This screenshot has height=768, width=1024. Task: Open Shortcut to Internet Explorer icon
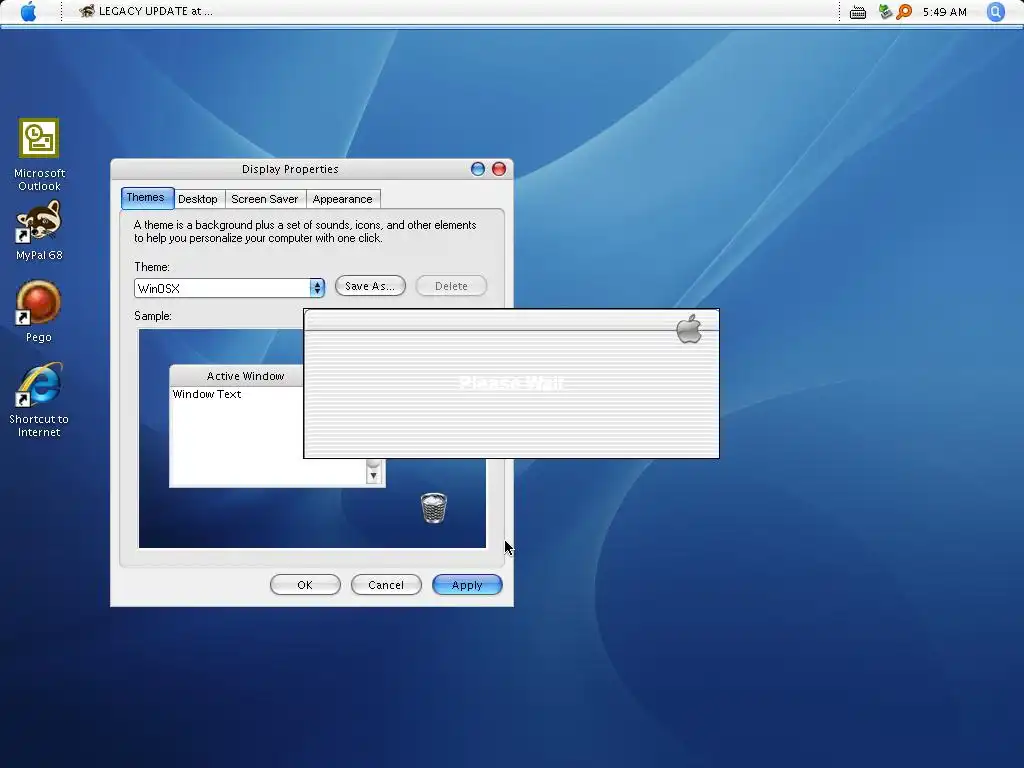39,400
